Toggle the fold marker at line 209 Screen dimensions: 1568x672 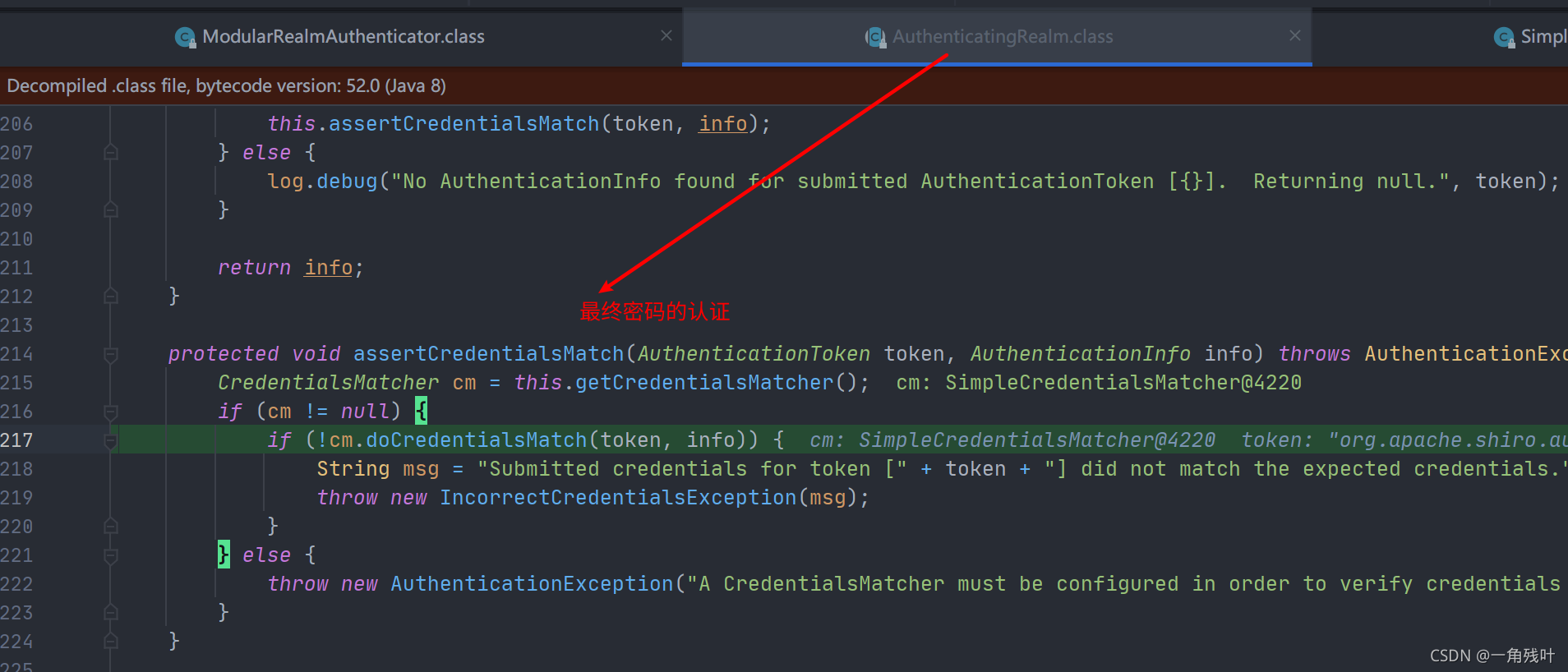[x=111, y=209]
